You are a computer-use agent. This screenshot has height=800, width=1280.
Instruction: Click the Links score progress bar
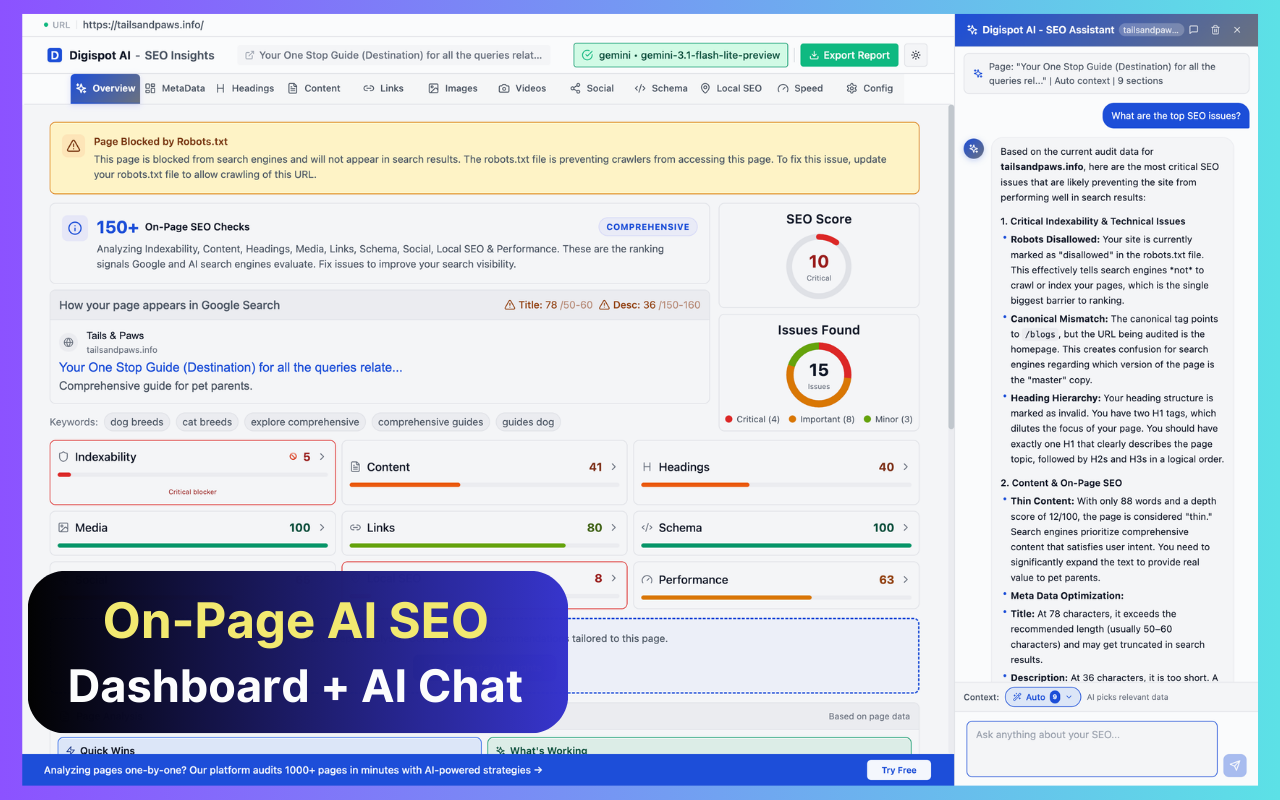(484, 545)
